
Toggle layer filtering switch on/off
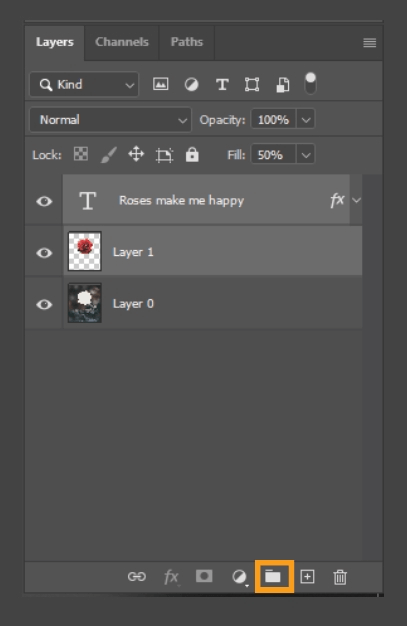pyautogui.click(x=310, y=83)
